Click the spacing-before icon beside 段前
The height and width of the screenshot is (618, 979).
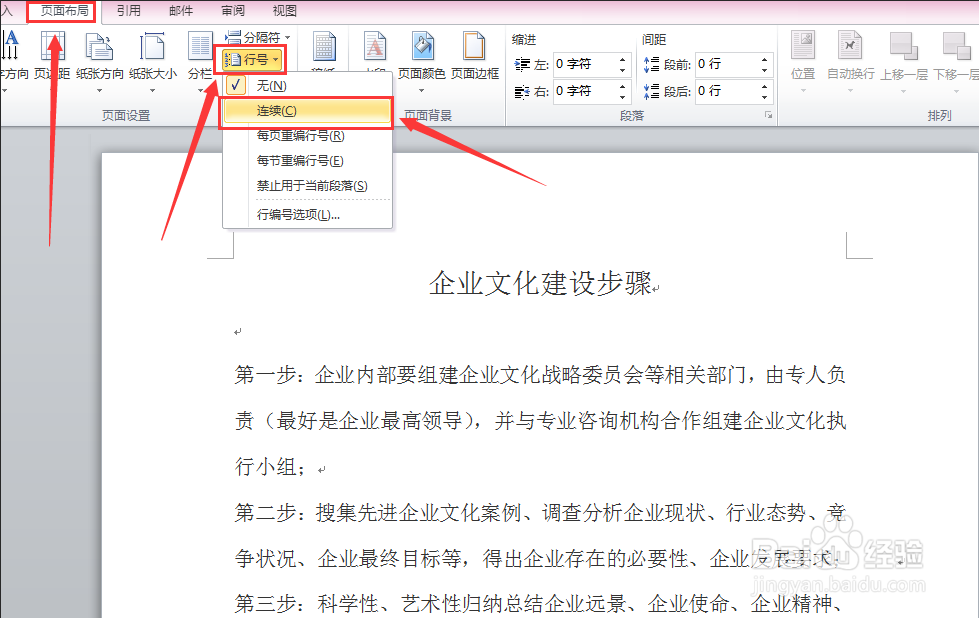651,64
